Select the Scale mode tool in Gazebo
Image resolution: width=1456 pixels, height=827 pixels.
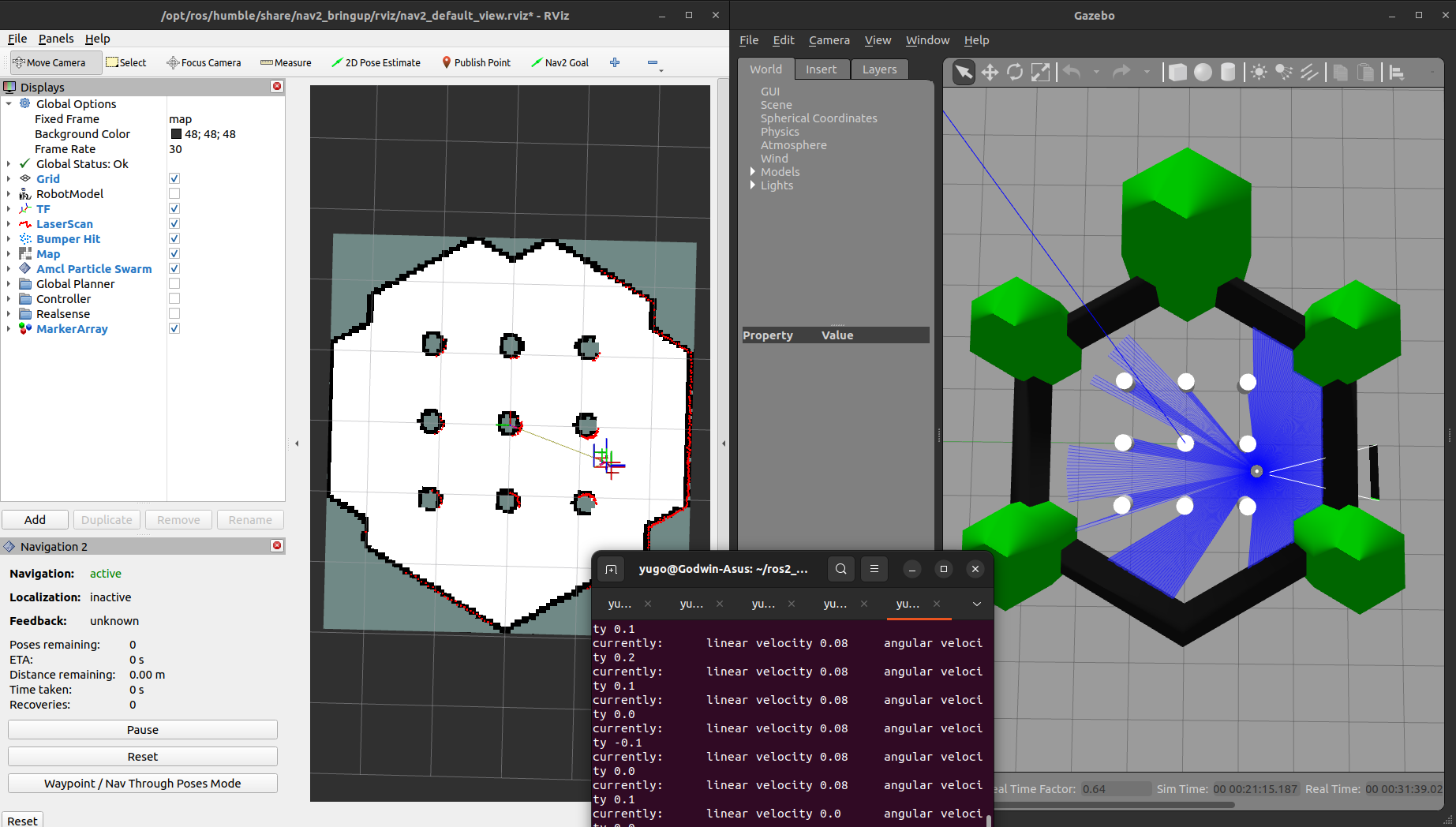pos(1041,73)
